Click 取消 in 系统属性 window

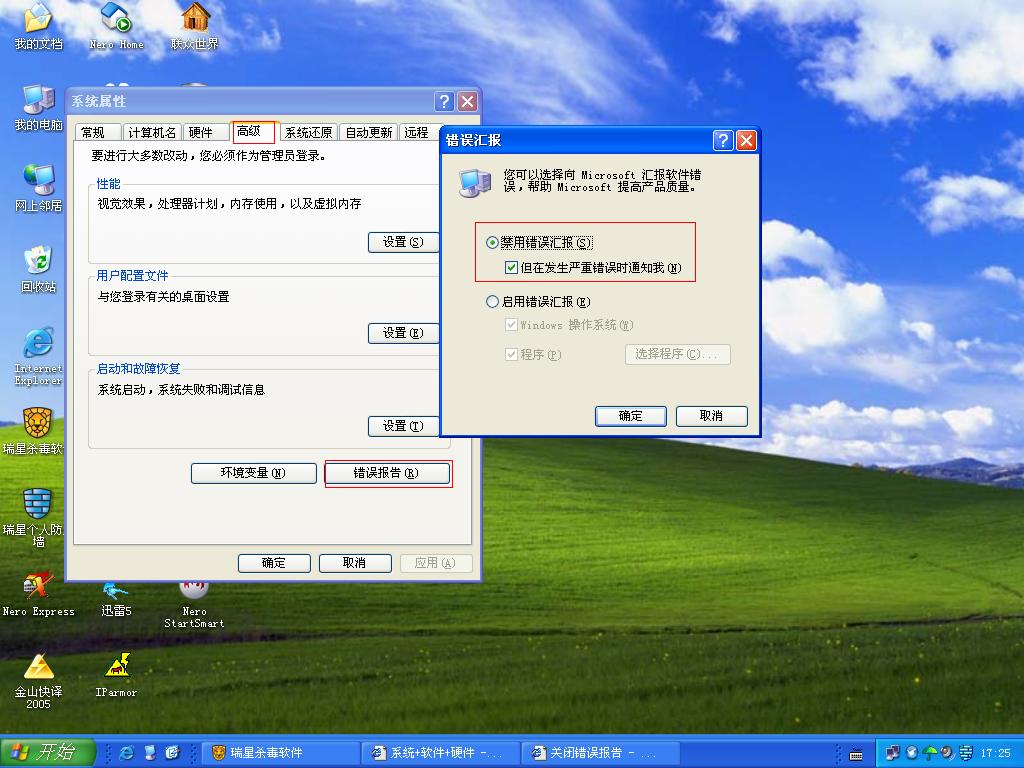coord(355,563)
